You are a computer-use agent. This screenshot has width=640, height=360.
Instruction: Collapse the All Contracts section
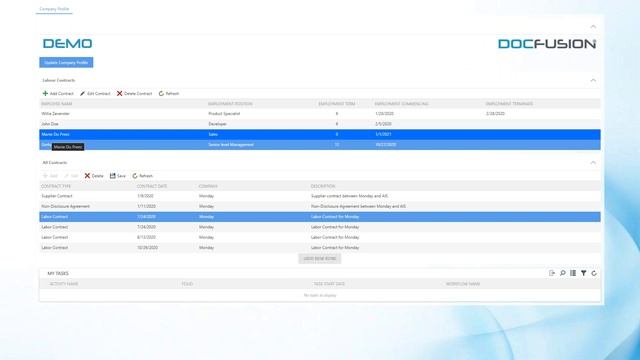(593, 162)
